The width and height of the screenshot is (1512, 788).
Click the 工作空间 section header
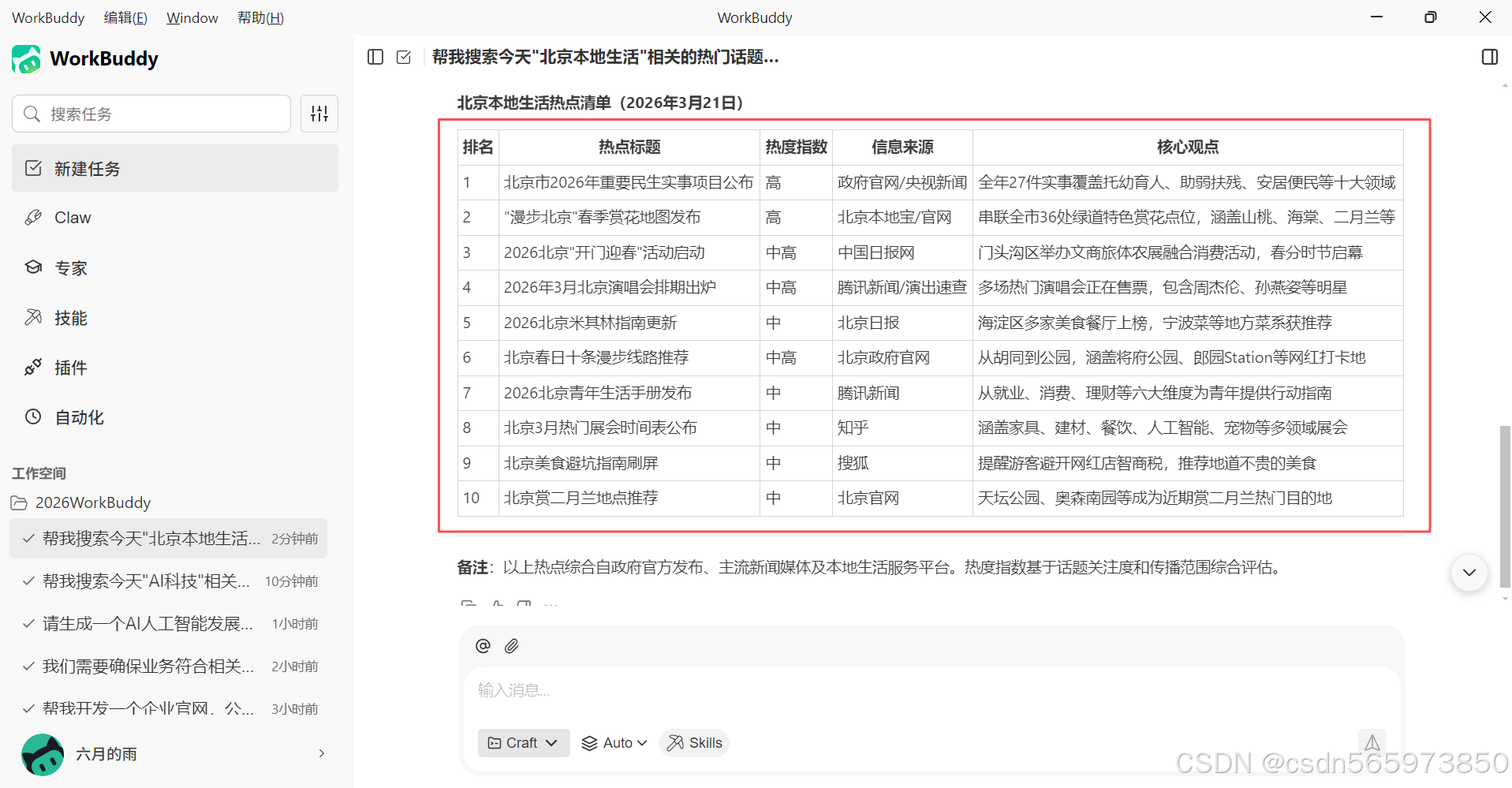(39, 473)
